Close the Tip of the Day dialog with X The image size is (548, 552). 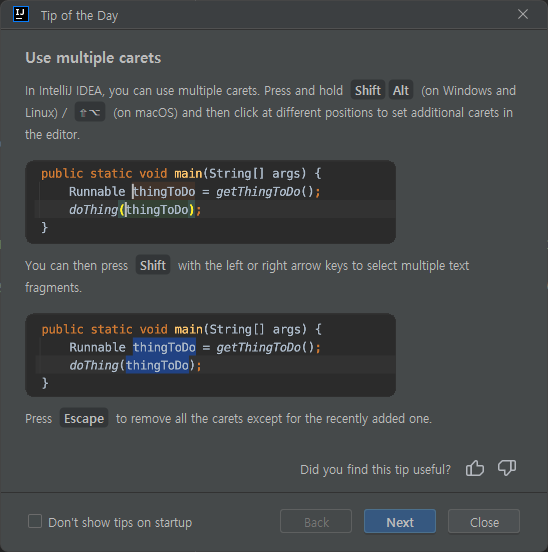523,14
